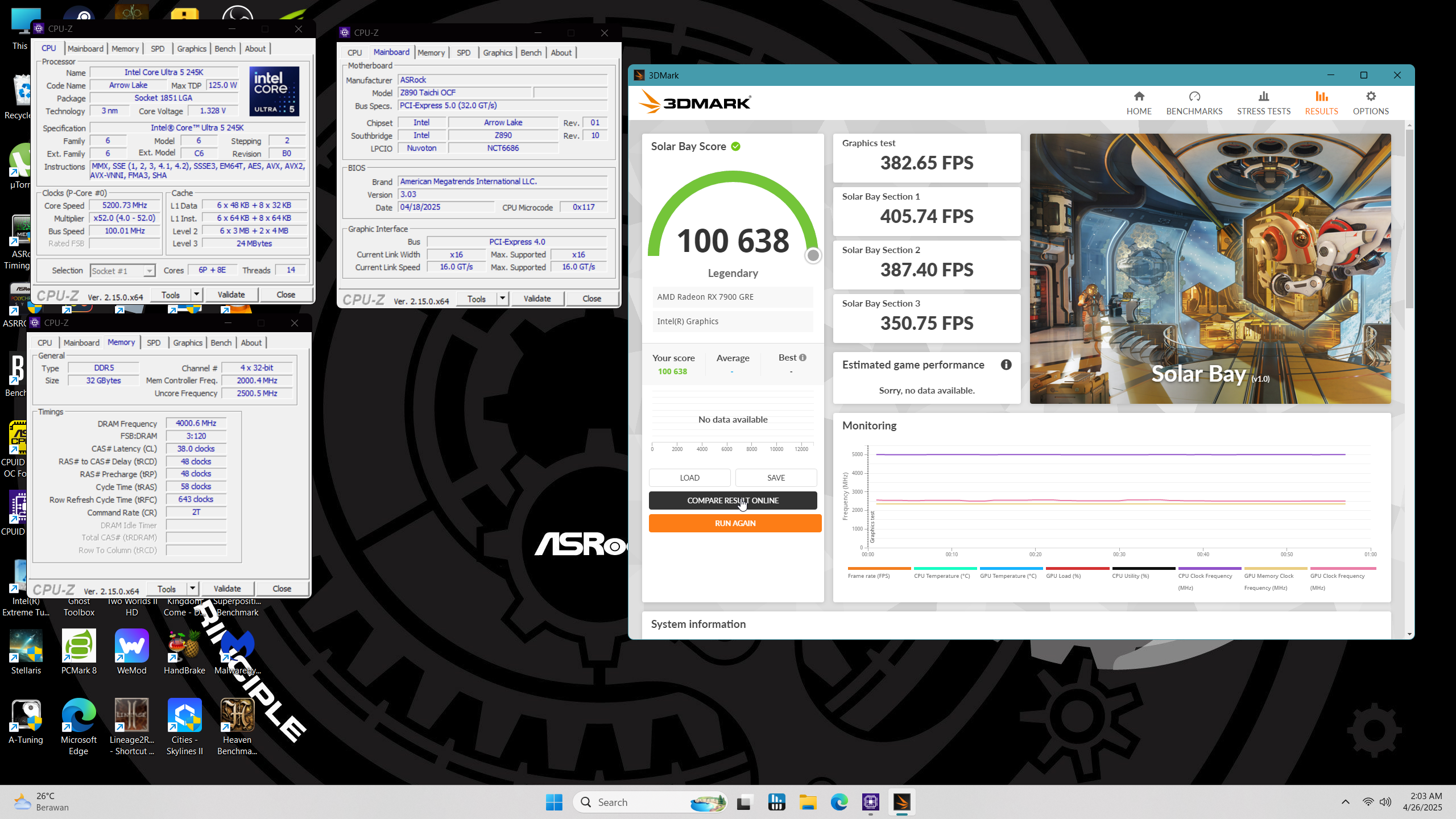This screenshot has height=819, width=1456.
Task: Click the System information heading
Action: [x=698, y=624]
